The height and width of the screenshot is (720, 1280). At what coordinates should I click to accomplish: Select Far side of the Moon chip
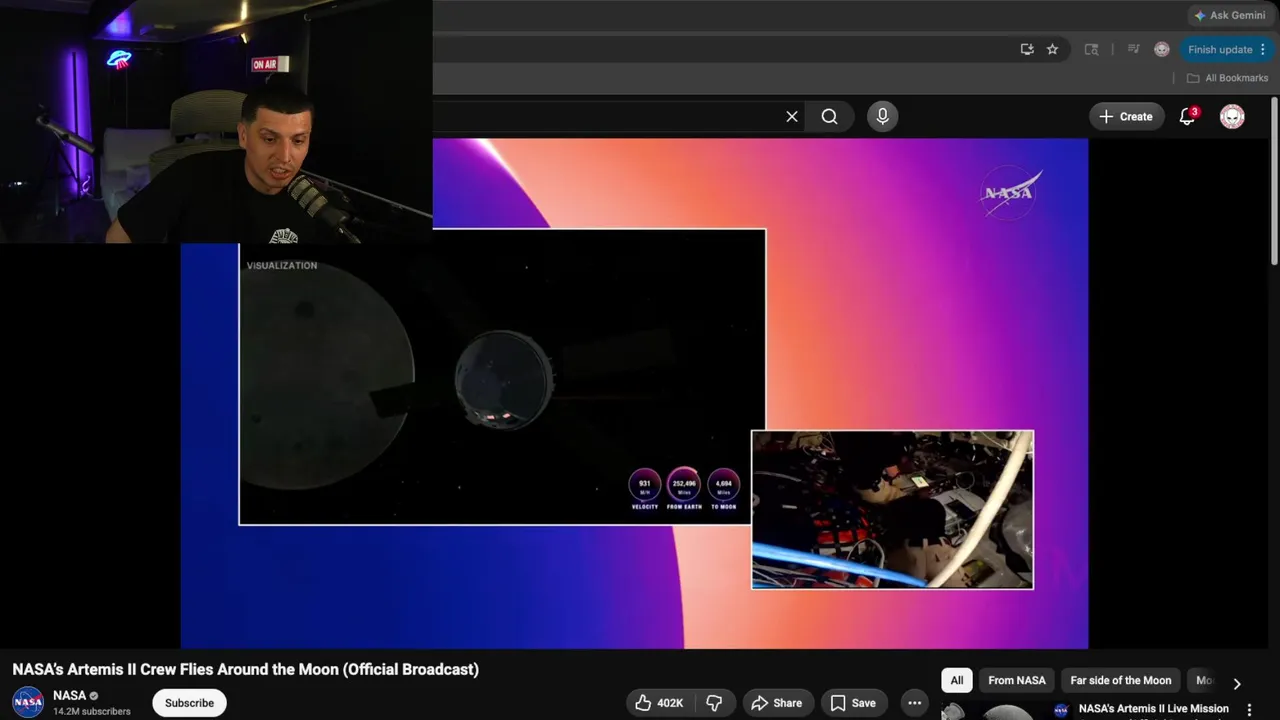point(1120,680)
